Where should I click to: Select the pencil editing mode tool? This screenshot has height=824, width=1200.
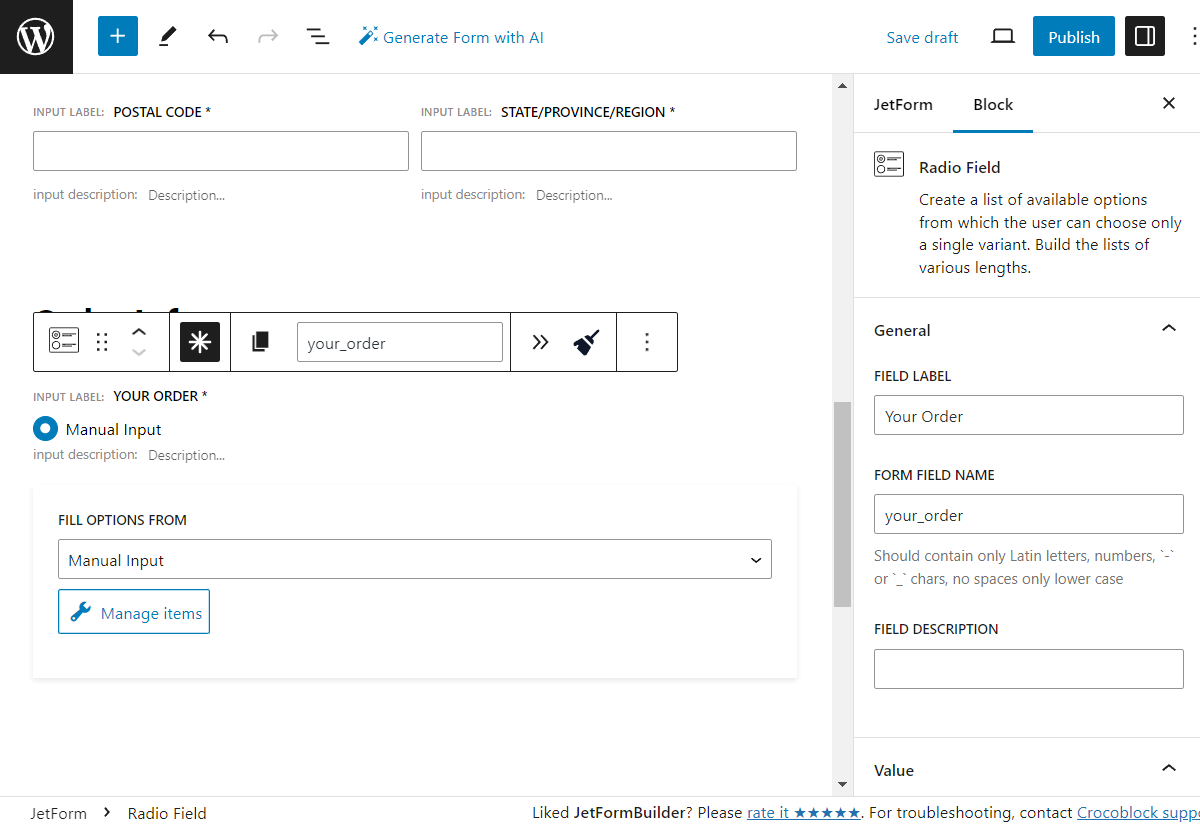coord(167,36)
